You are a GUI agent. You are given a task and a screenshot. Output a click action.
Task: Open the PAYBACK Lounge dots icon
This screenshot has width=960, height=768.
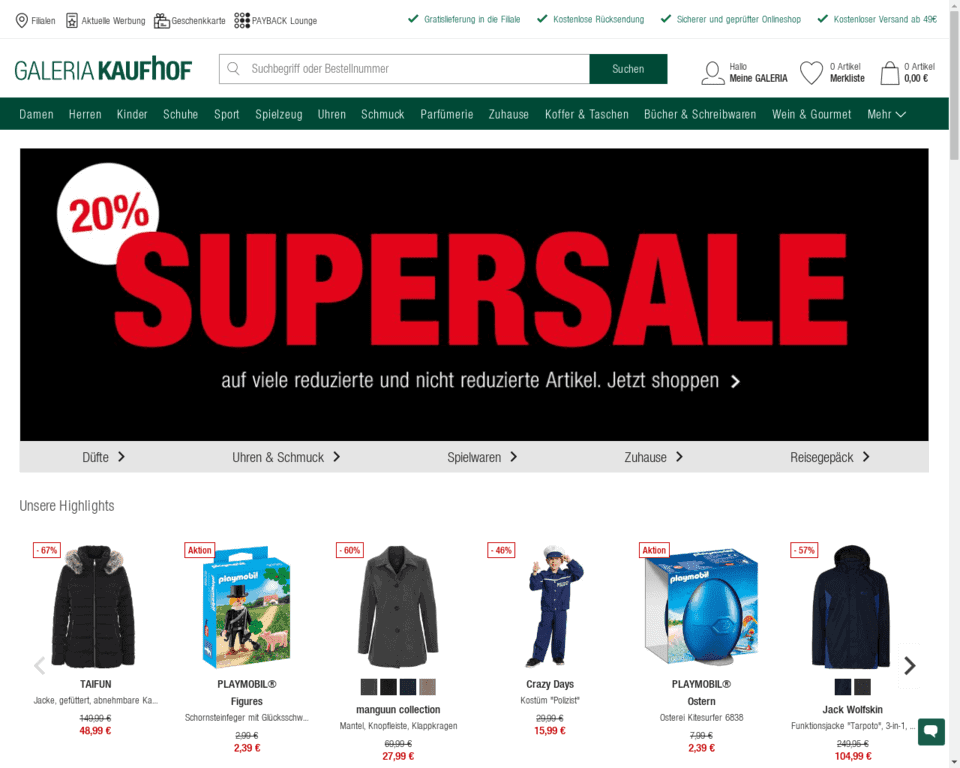click(242, 20)
